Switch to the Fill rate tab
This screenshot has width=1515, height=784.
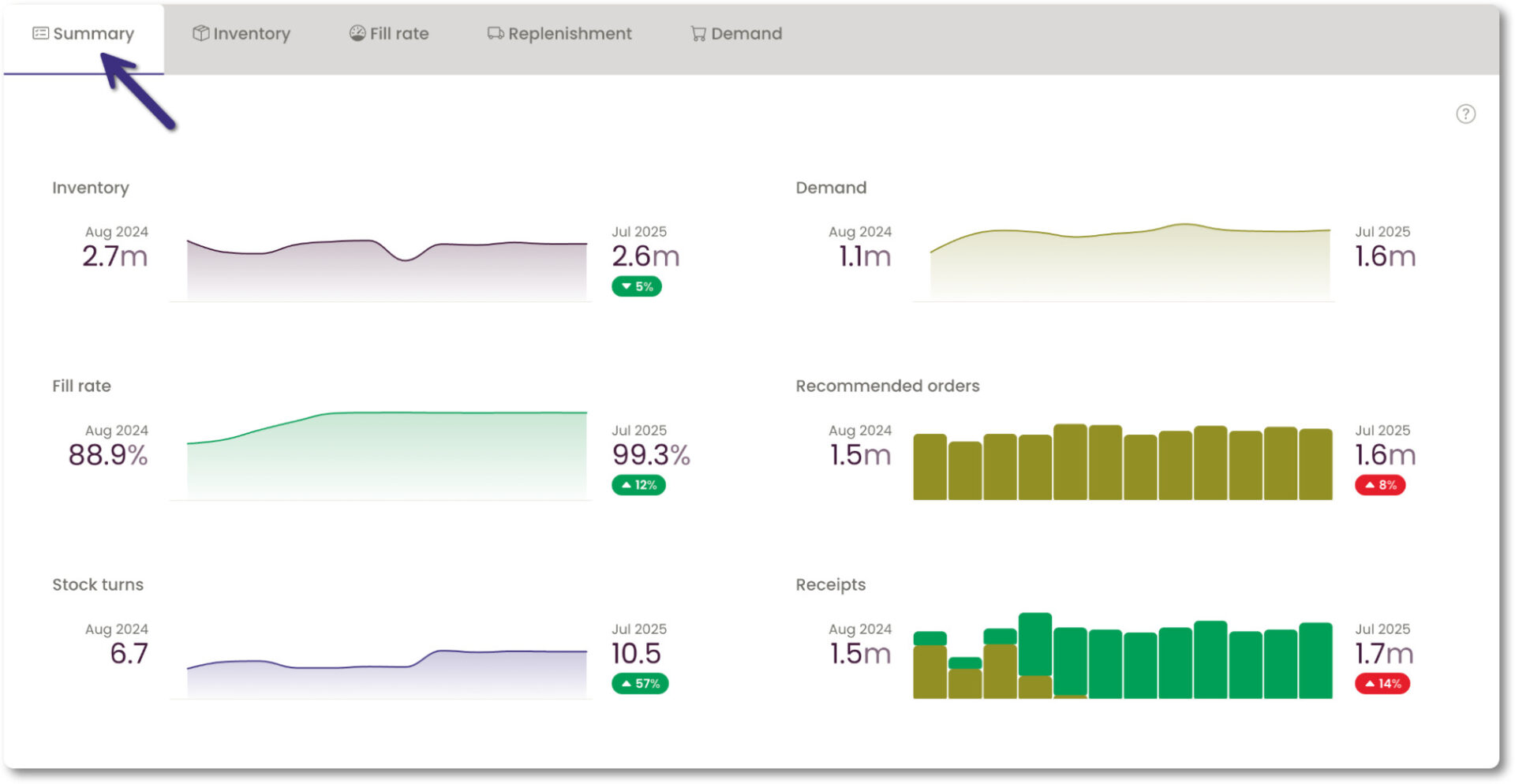[x=389, y=34]
